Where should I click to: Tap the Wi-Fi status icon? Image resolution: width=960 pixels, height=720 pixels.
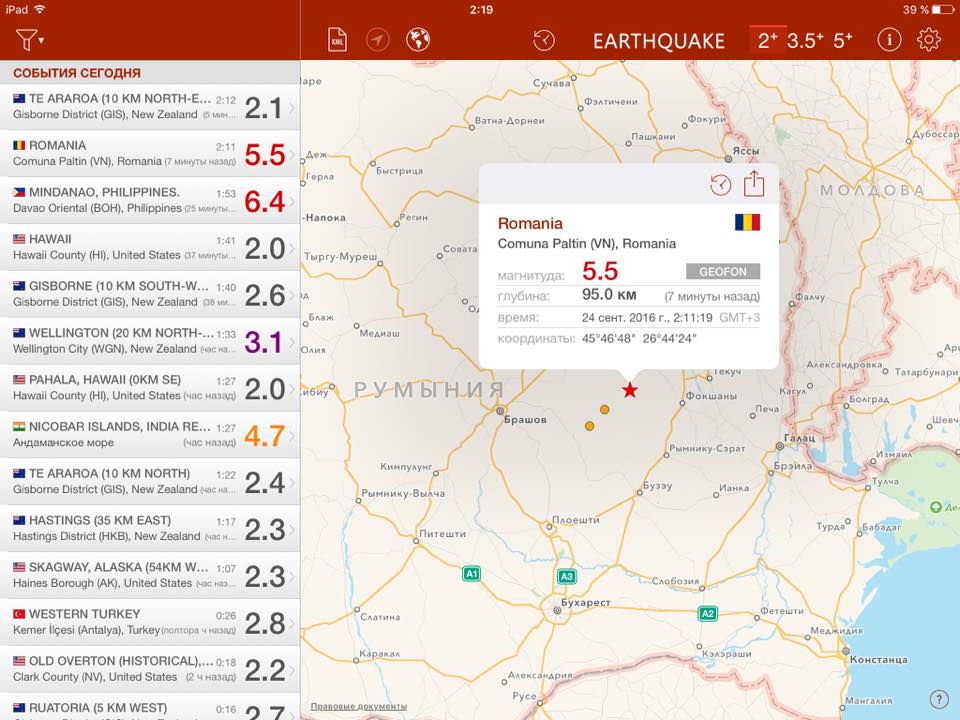click(40, 9)
